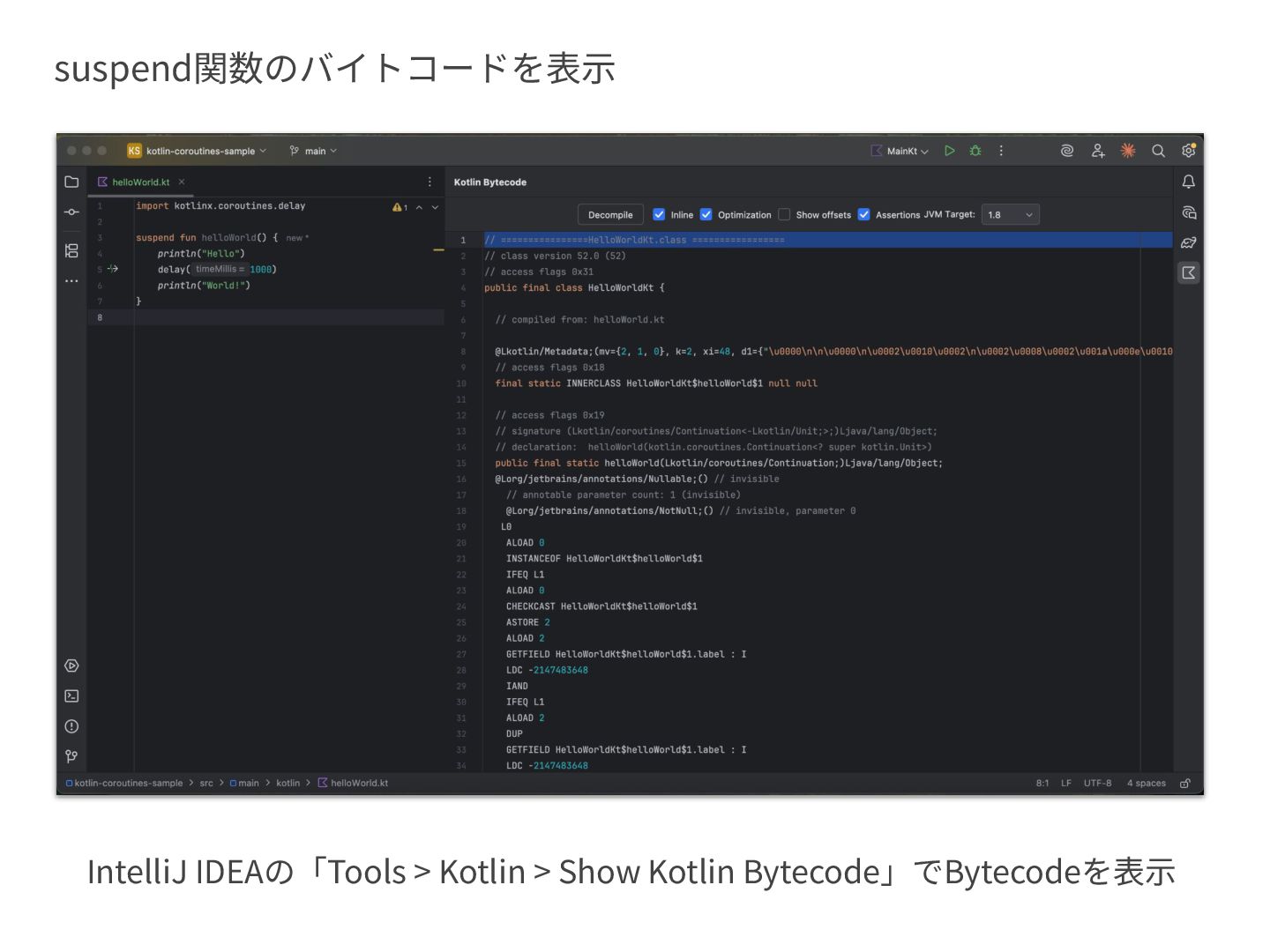Click the orange starburst icon in toolbar
The width and height of the screenshot is (1270, 952).
point(1128,151)
